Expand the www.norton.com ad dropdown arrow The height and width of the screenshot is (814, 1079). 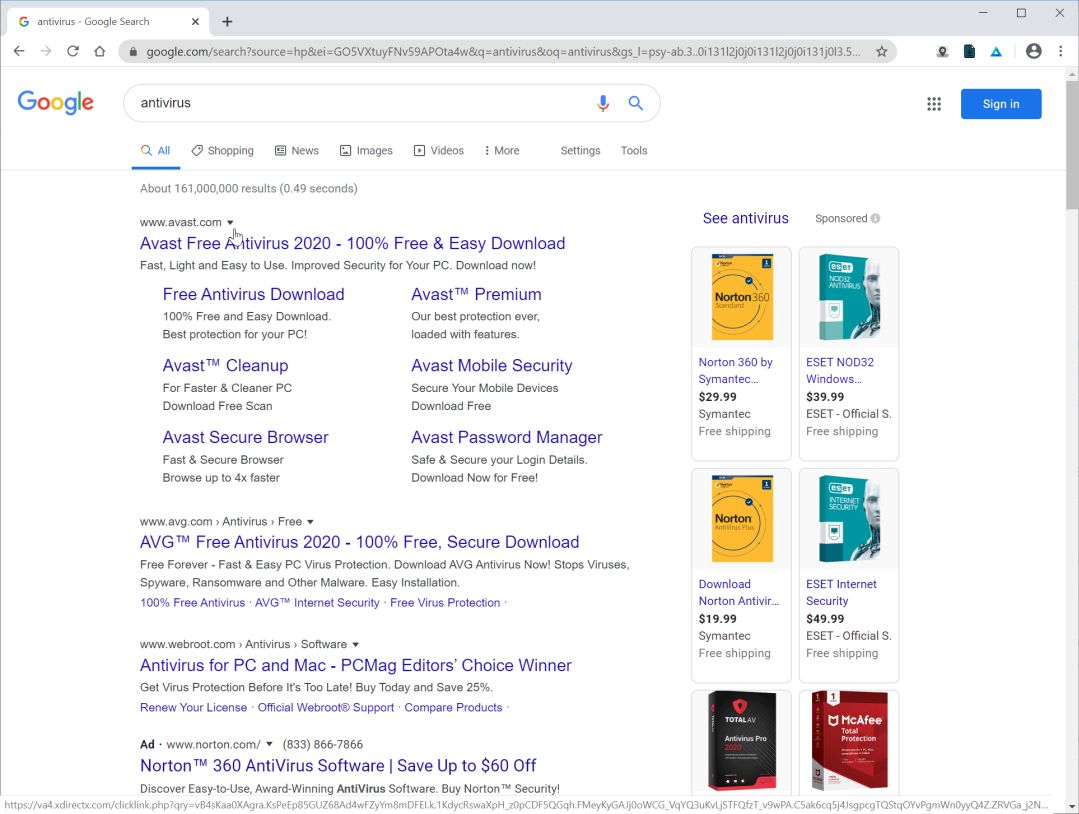[270, 744]
